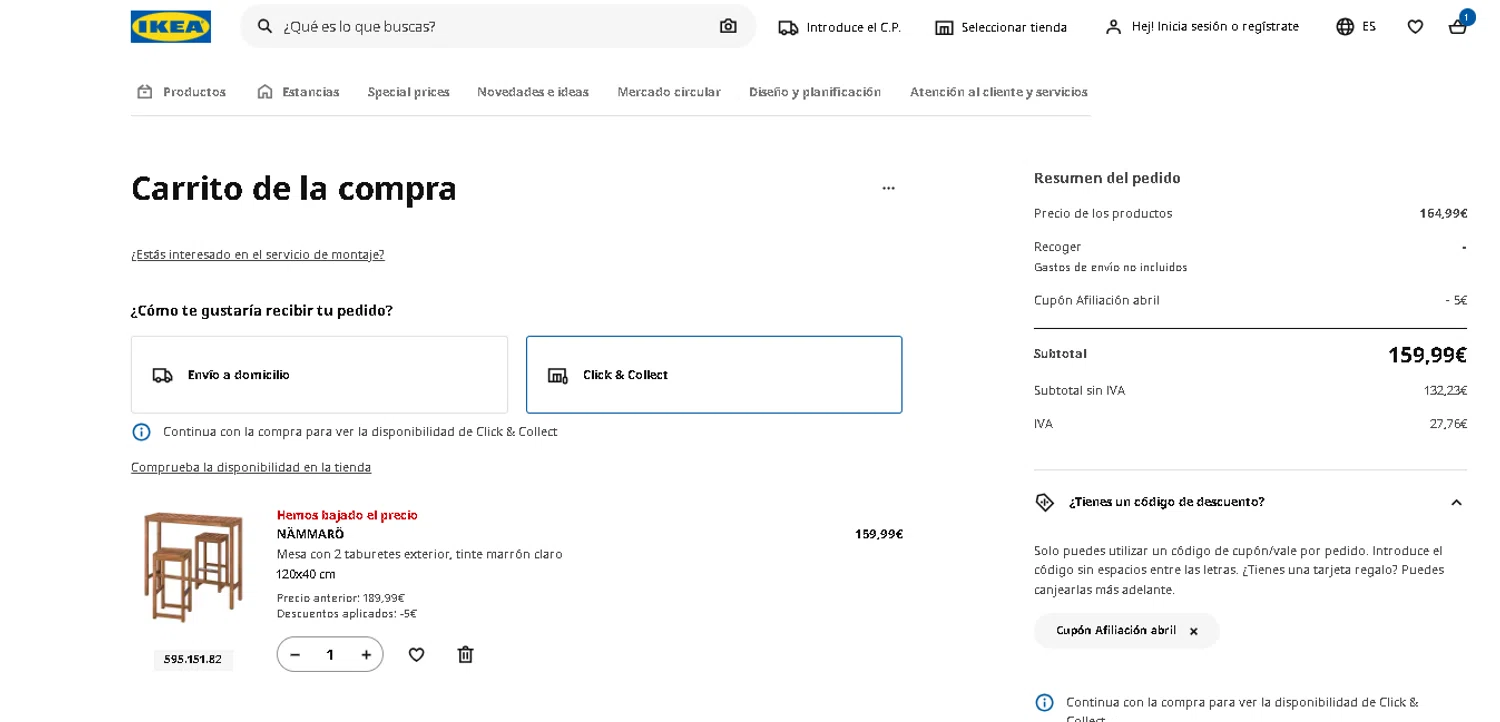This screenshot has height=722, width=1500.
Task: Click the Hemos bajado el precio label
Action: (347, 515)
